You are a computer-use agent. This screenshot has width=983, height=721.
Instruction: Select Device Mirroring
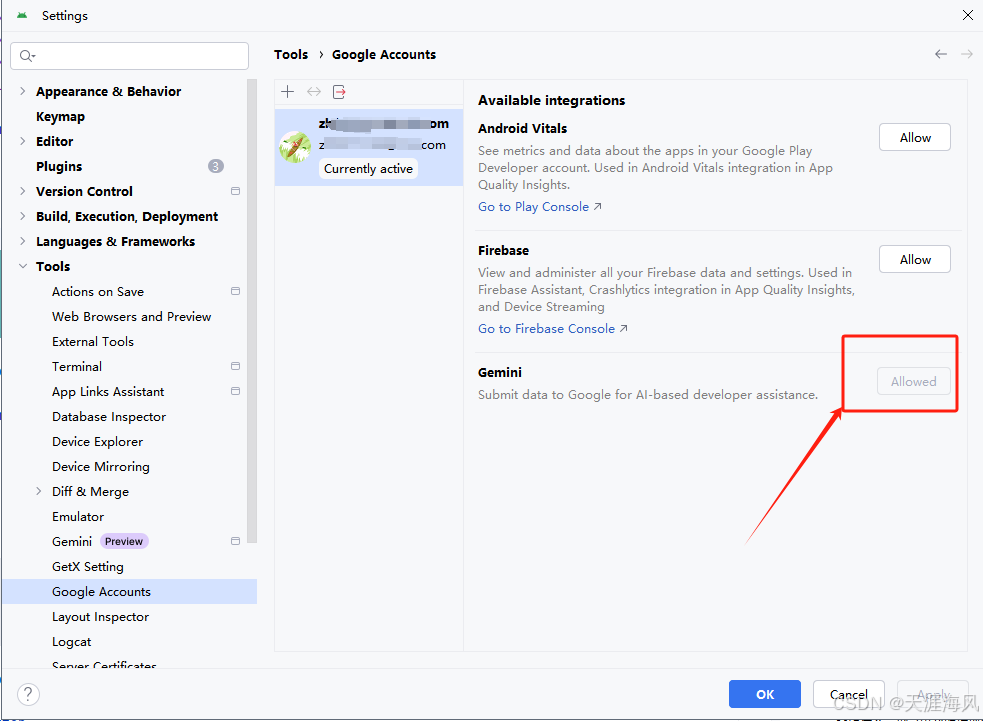coord(101,466)
